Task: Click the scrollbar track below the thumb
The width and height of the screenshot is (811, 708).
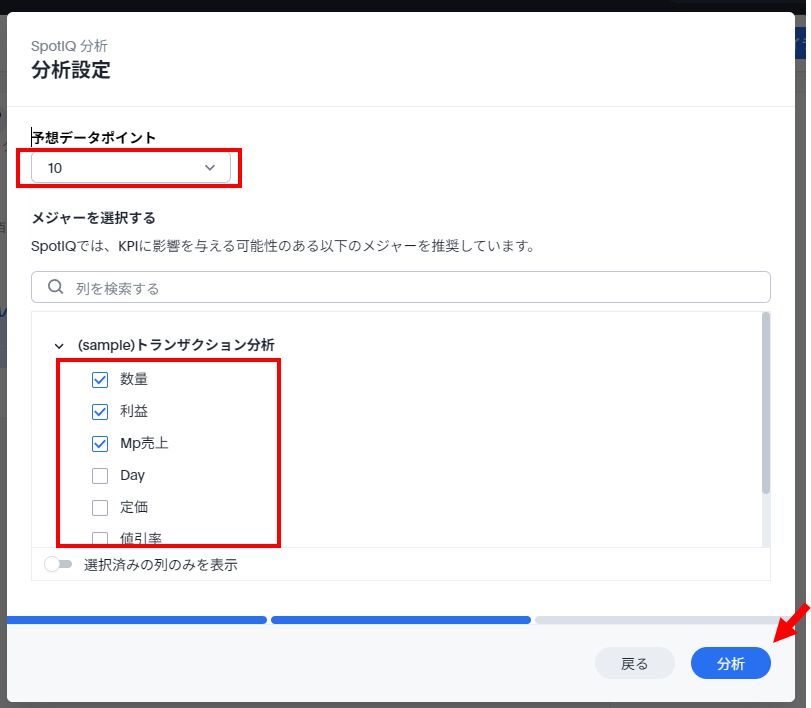Action: (x=766, y=520)
